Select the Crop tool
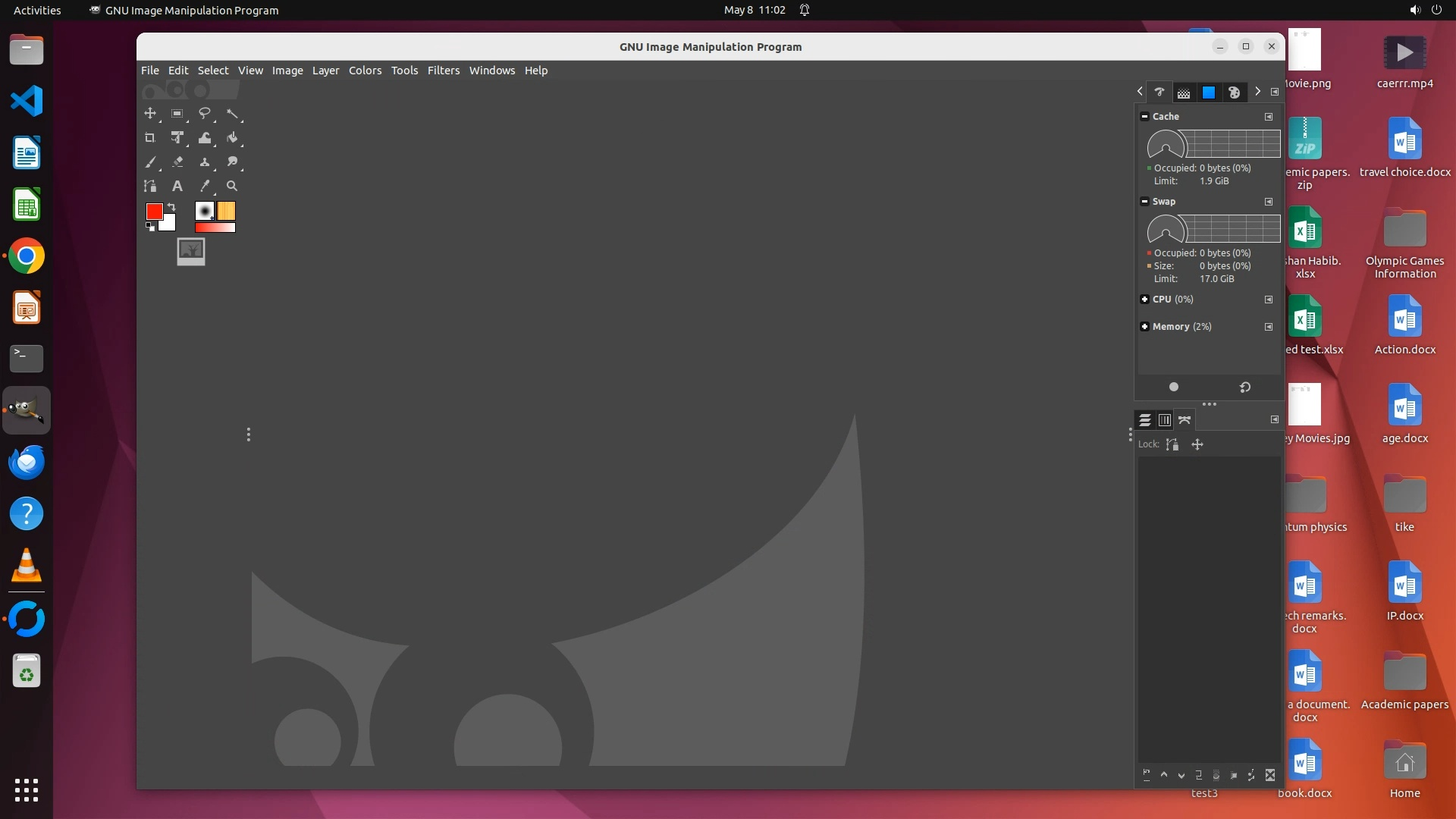Screen dimensions: 1456x819 (x=150, y=138)
